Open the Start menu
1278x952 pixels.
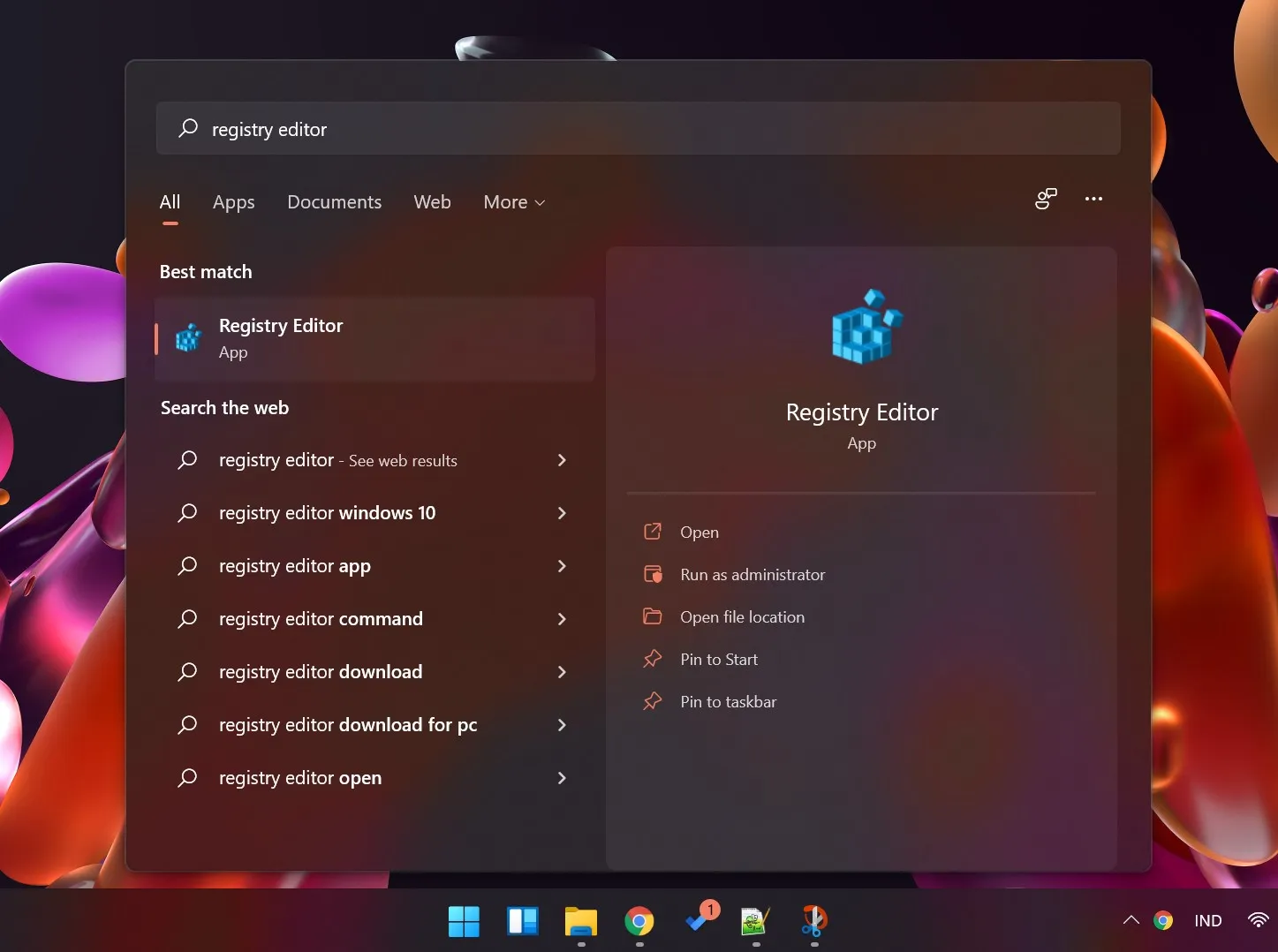pos(464,922)
